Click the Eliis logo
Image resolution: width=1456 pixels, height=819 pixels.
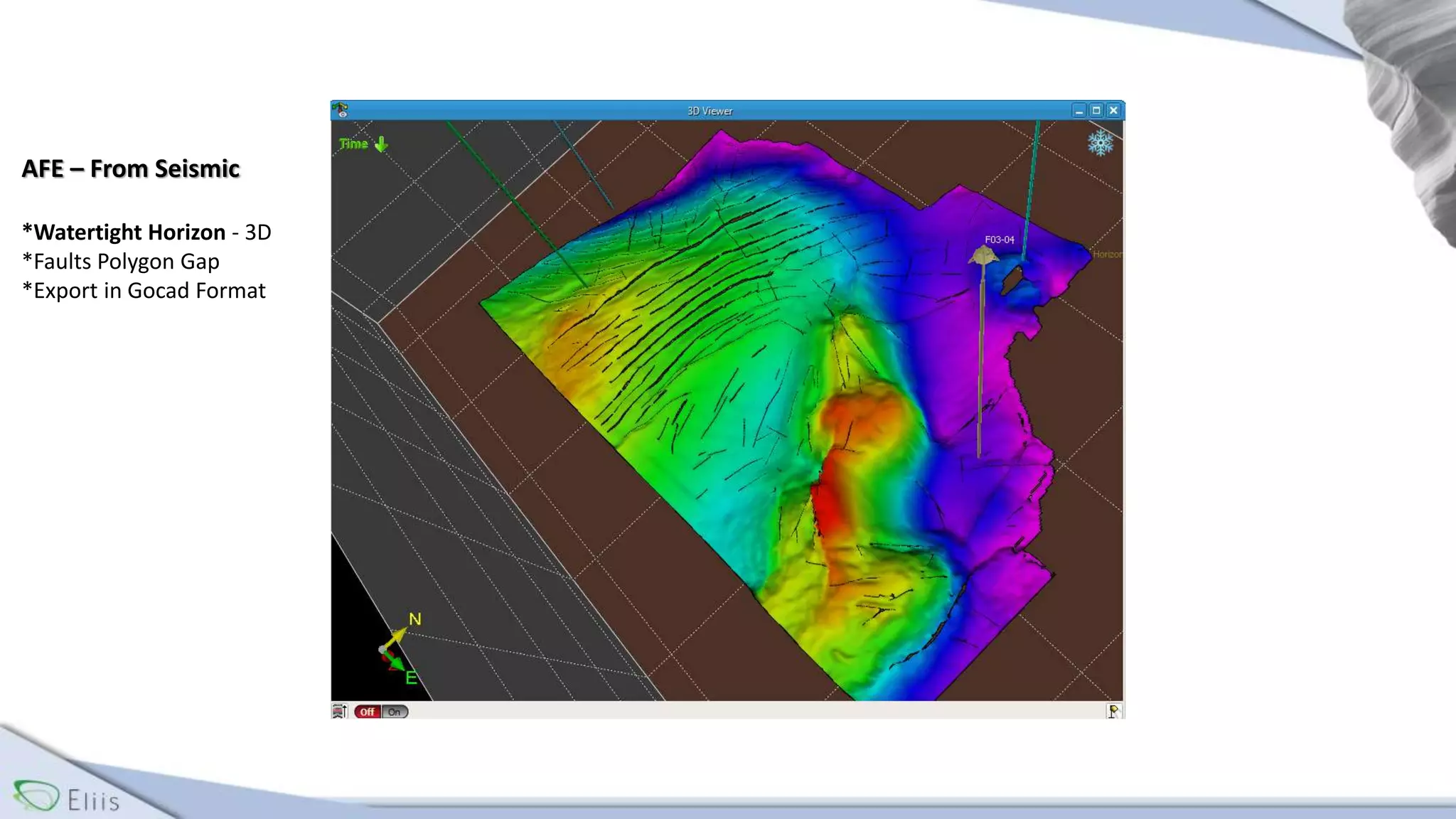(66, 798)
